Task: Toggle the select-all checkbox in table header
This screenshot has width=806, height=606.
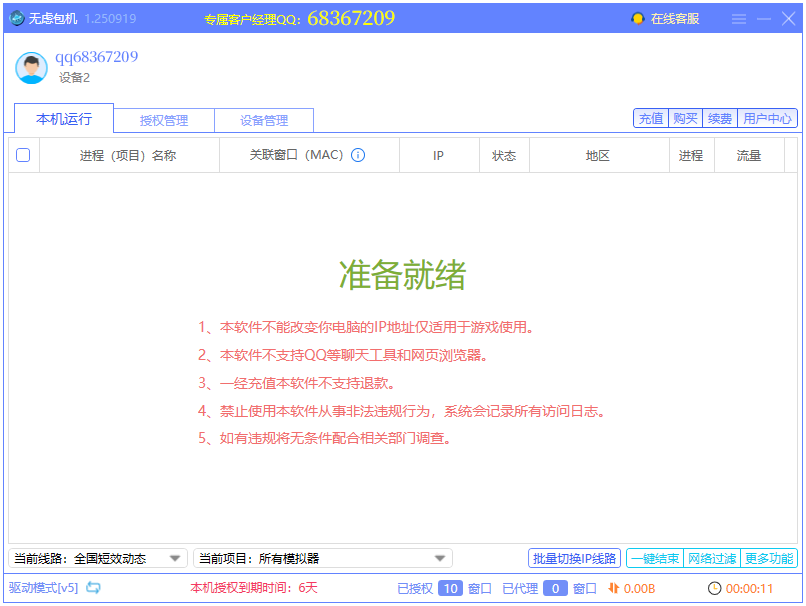Action: pos(23,155)
